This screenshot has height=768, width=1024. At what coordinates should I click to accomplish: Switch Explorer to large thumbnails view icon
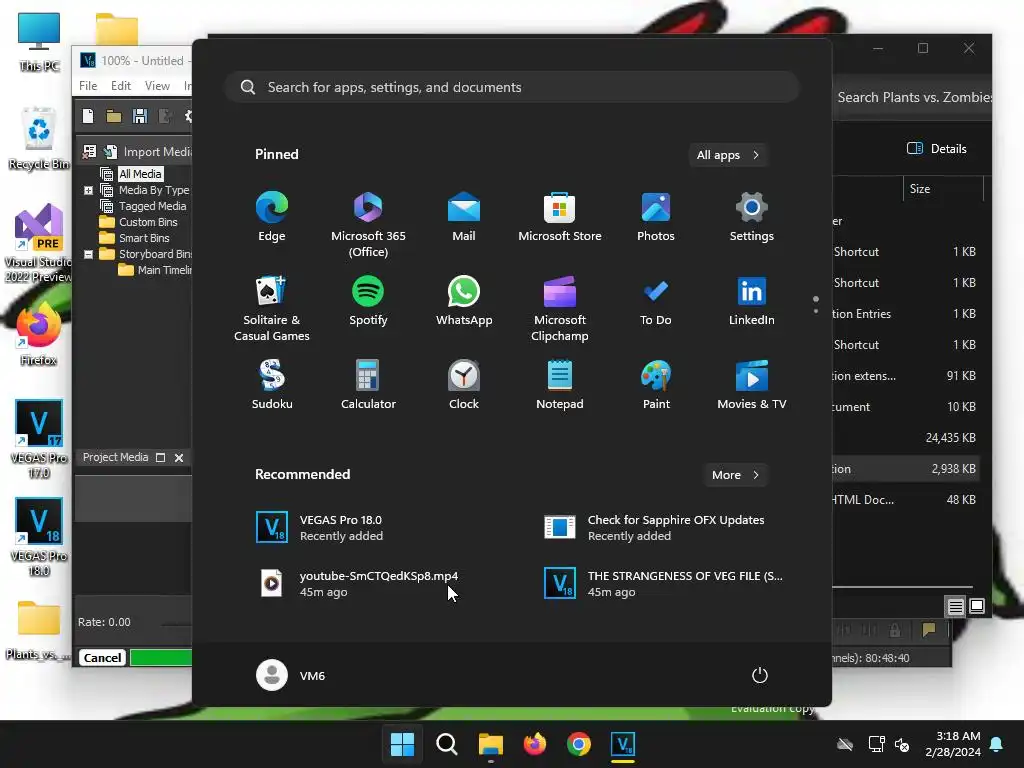click(977, 606)
